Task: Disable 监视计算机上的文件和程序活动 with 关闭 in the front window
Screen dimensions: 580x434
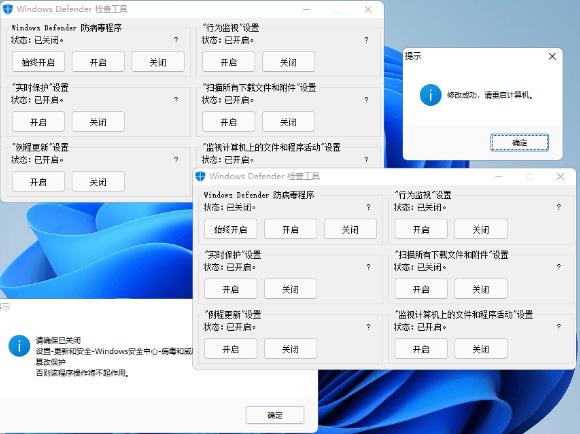Action: (481, 349)
